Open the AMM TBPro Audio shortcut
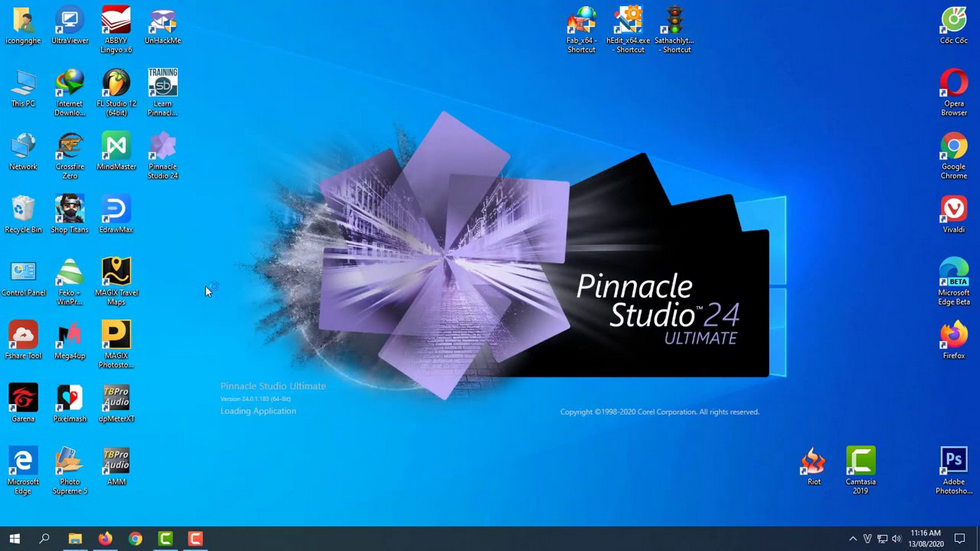980x551 pixels. point(116,467)
